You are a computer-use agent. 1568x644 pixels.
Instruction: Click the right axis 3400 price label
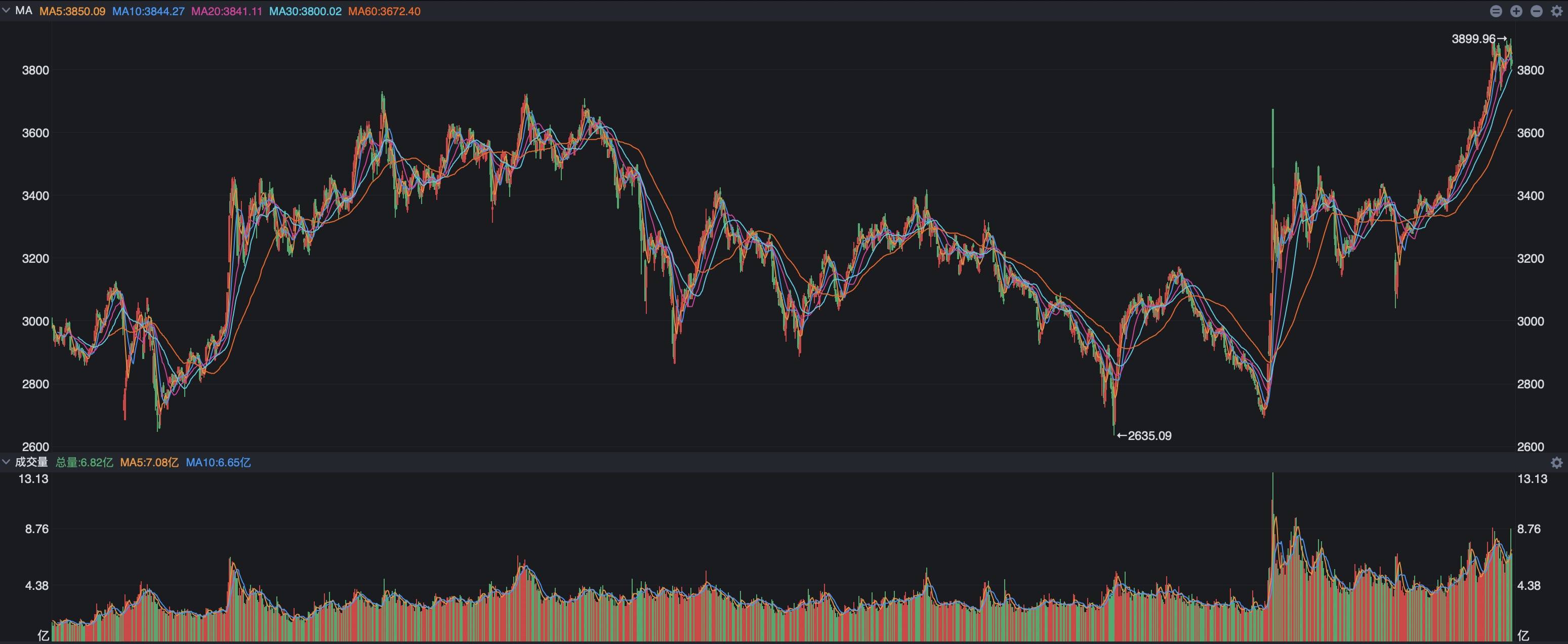[1530, 195]
